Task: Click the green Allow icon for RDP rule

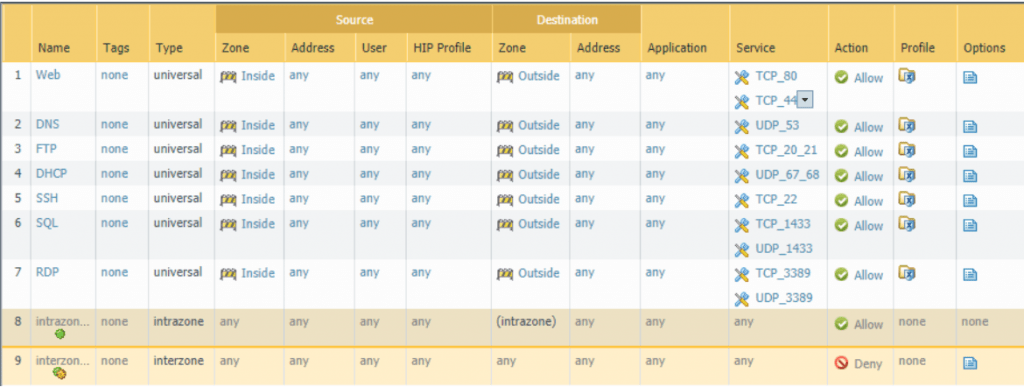Action: pos(842,275)
